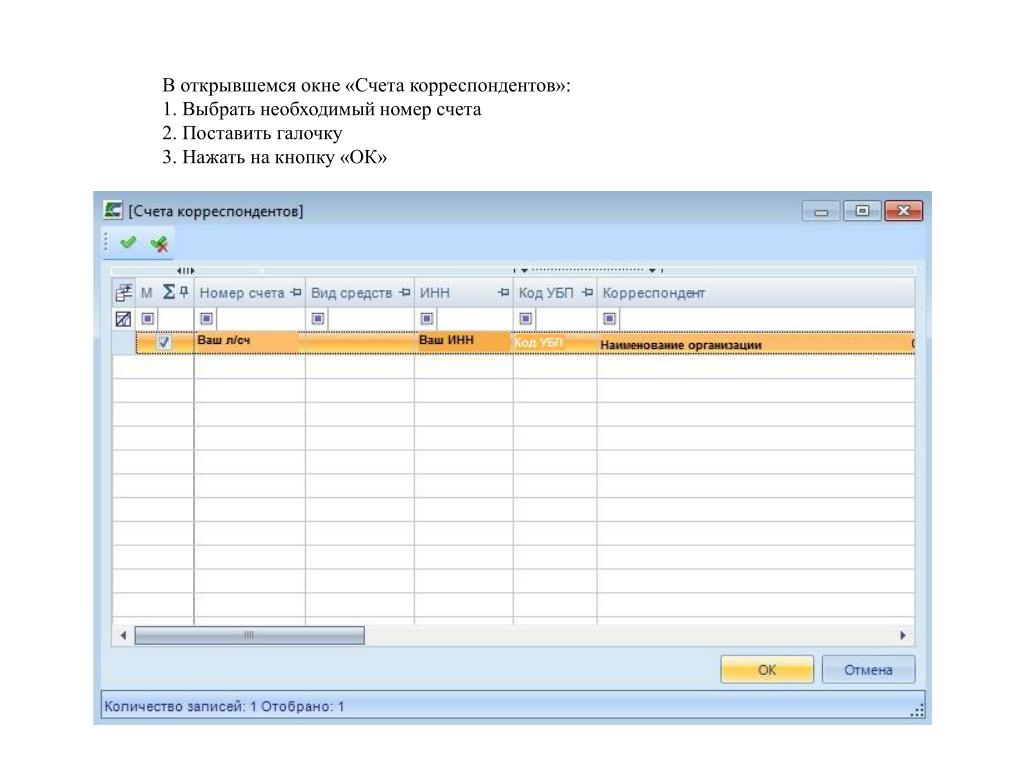Open filter condition for ИНН column
1024x768 pixels.
click(x=427, y=319)
